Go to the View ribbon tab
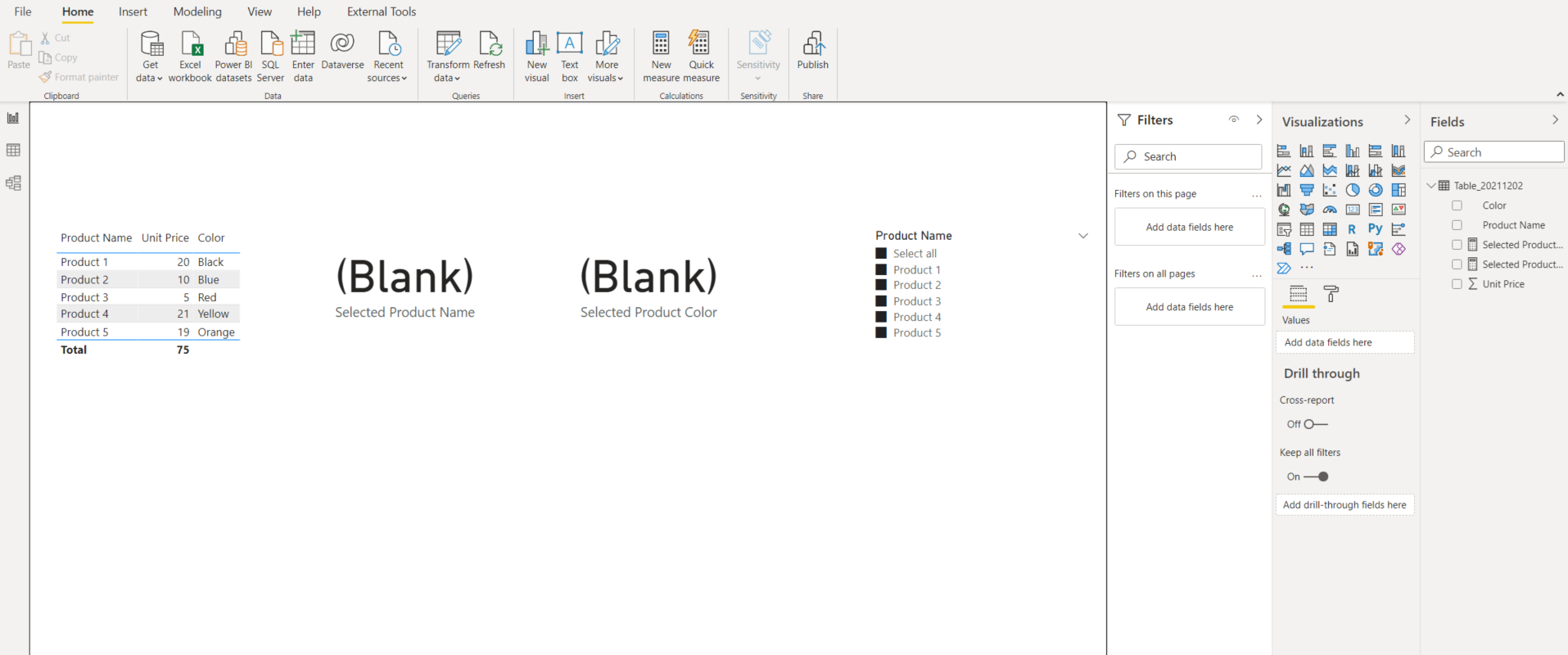 pyautogui.click(x=260, y=11)
